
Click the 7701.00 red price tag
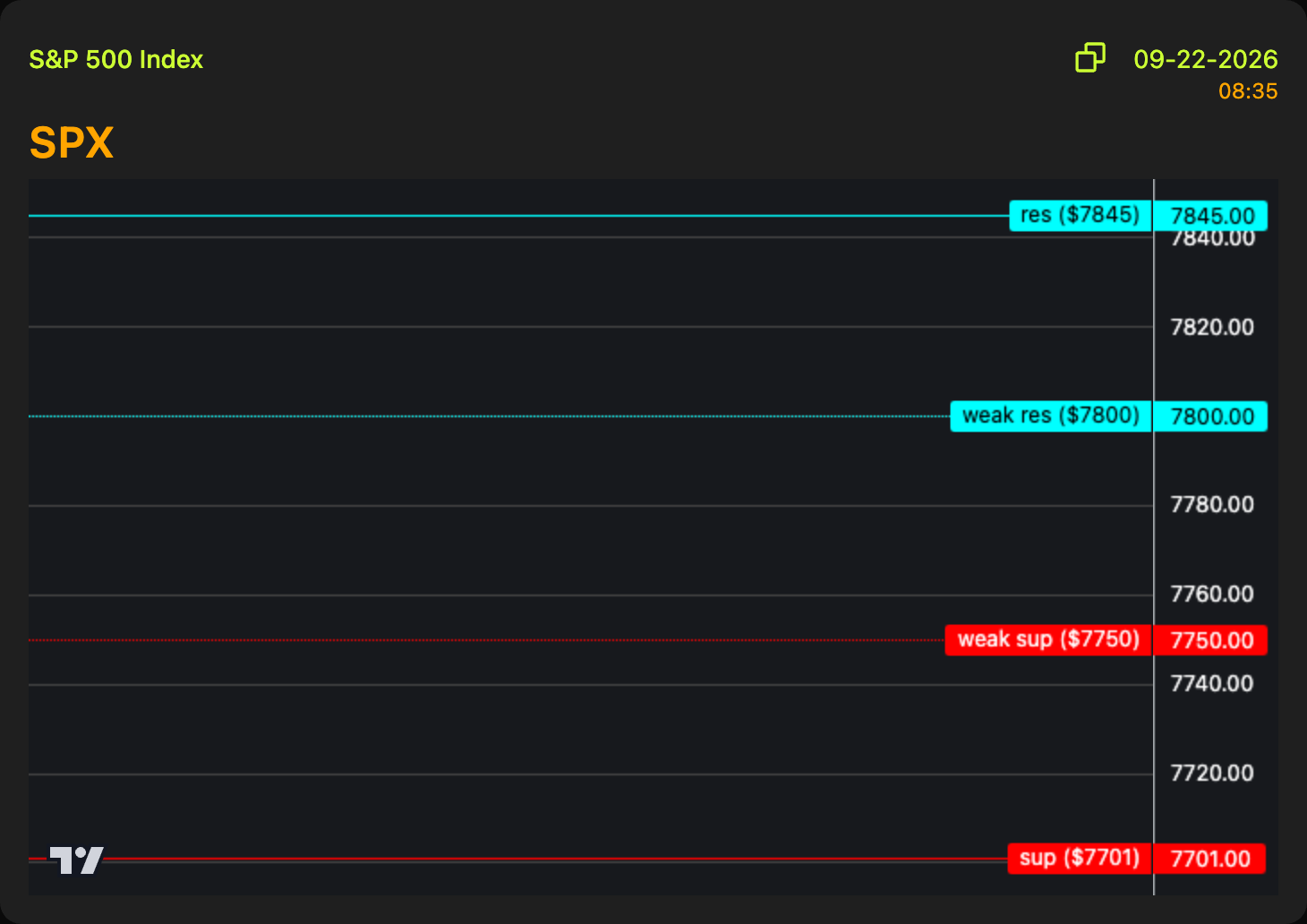1209,859
